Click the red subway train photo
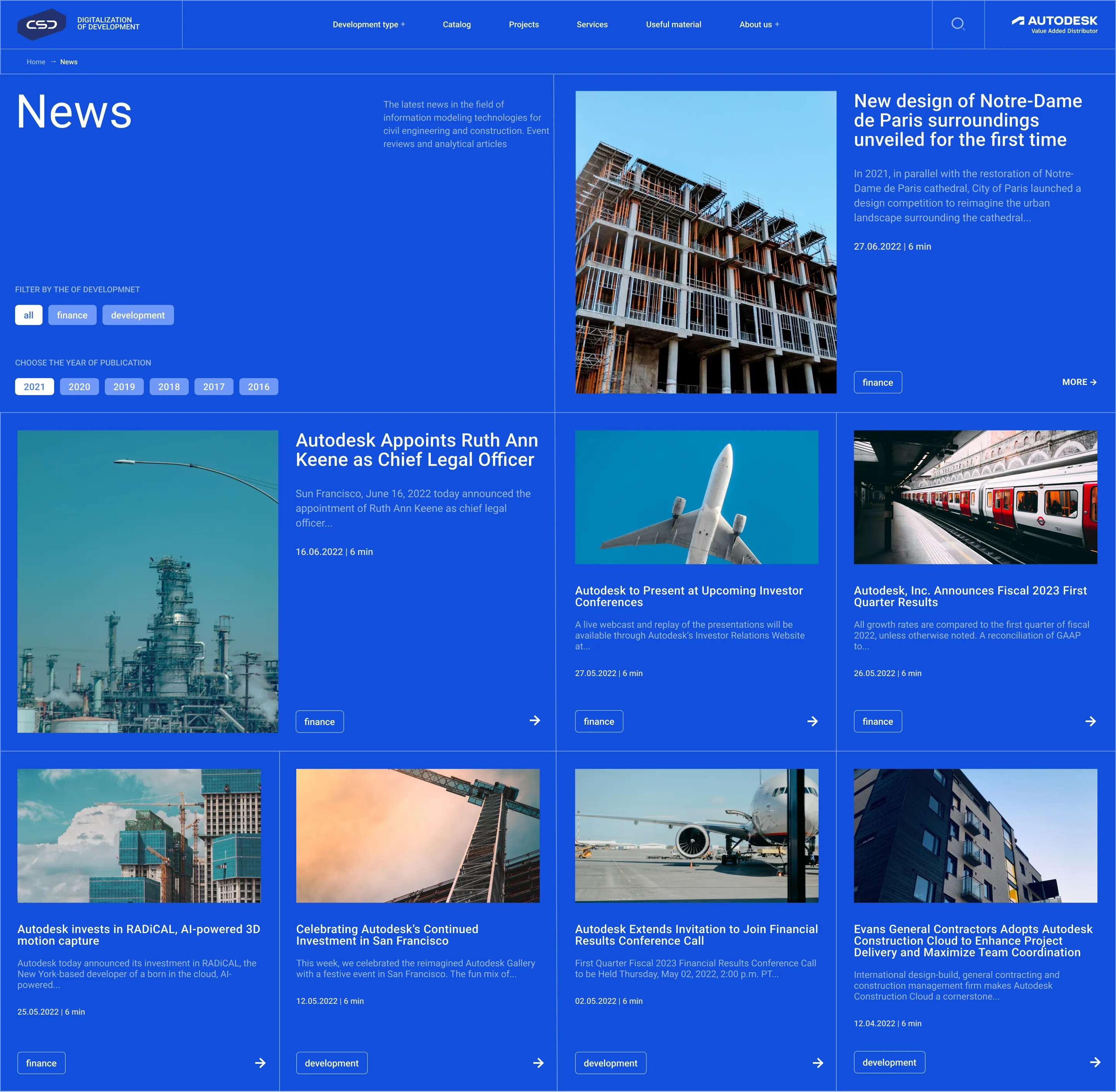Viewport: 1116px width, 1092px height. tap(975, 497)
